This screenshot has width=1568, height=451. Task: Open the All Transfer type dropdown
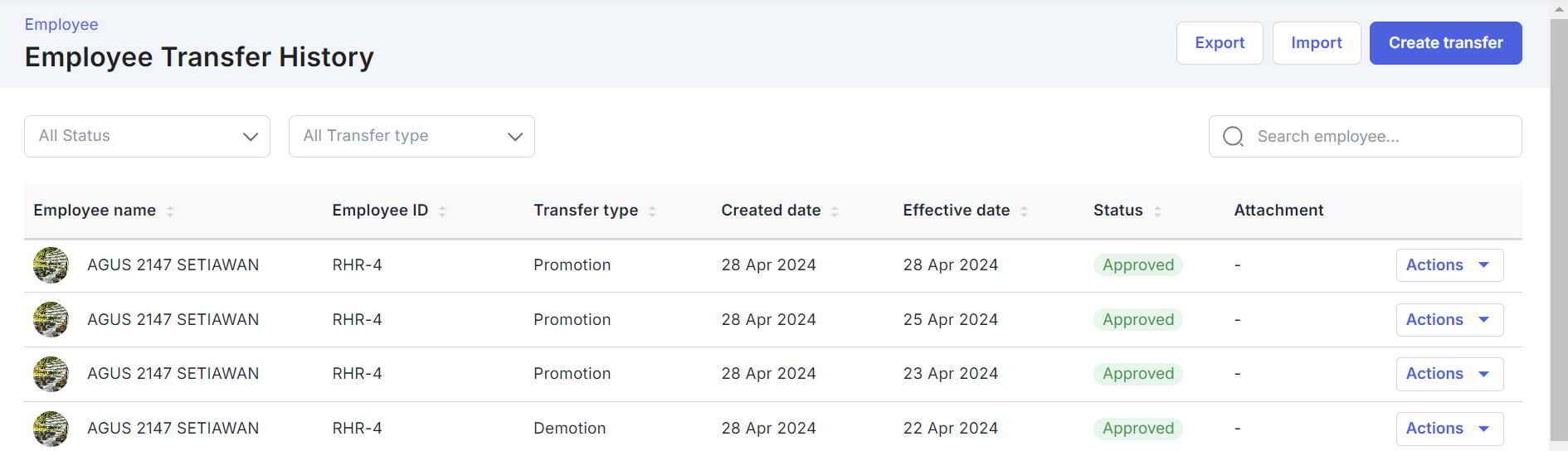point(411,136)
